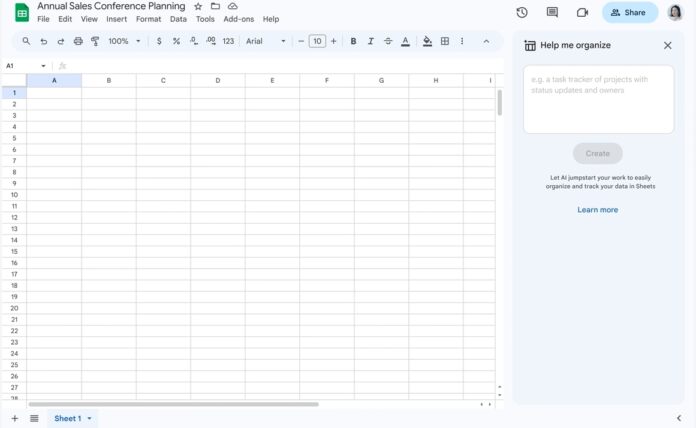696x428 pixels.
Task: Click the font size field showing 10
Action: tap(317, 41)
